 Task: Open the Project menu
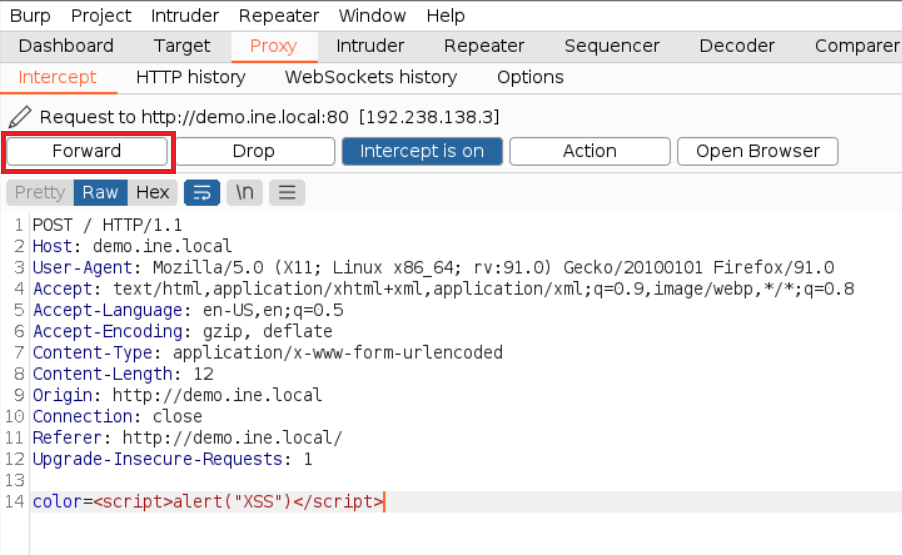point(101,16)
